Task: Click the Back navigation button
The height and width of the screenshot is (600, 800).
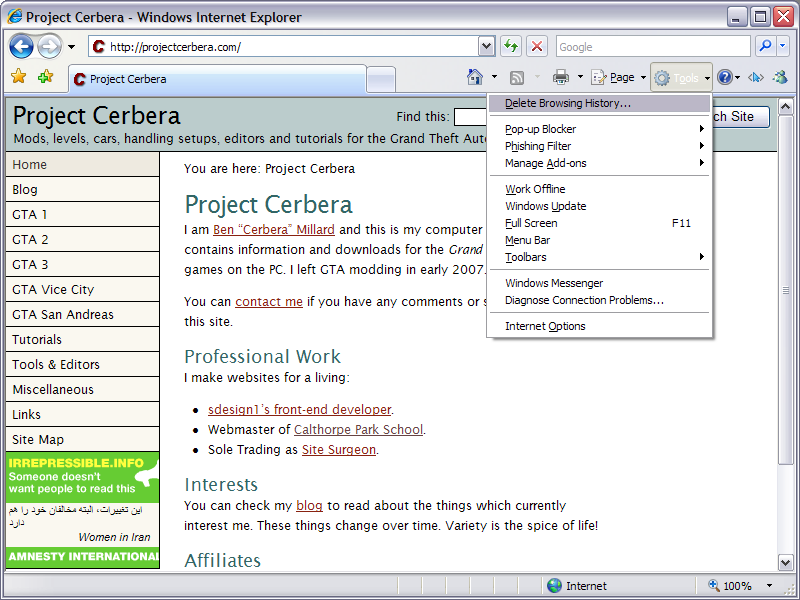Action: click(22, 46)
